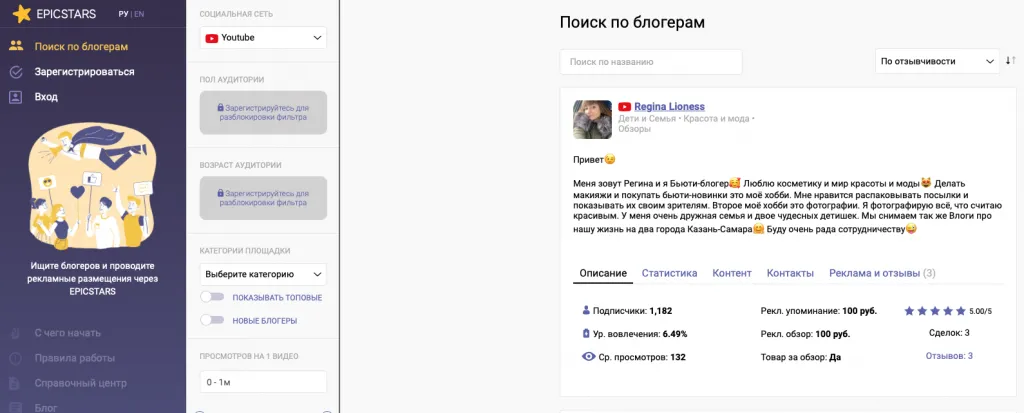Image resolution: width=1024 pixels, height=413 pixels.
Task: Click the Отзывов: 3 link
Action: click(x=949, y=356)
